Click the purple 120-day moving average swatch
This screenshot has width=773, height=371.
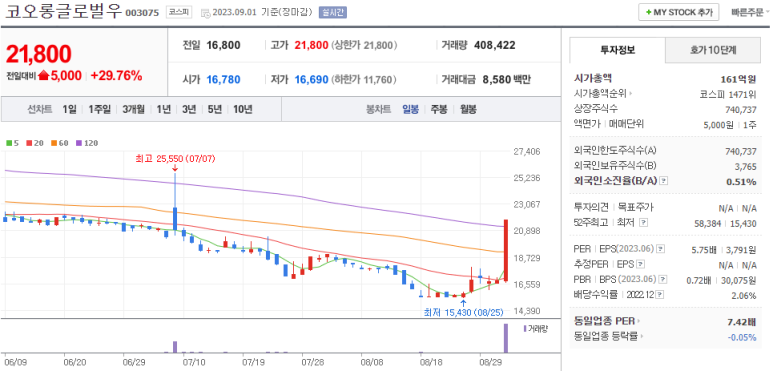pyautogui.click(x=78, y=143)
